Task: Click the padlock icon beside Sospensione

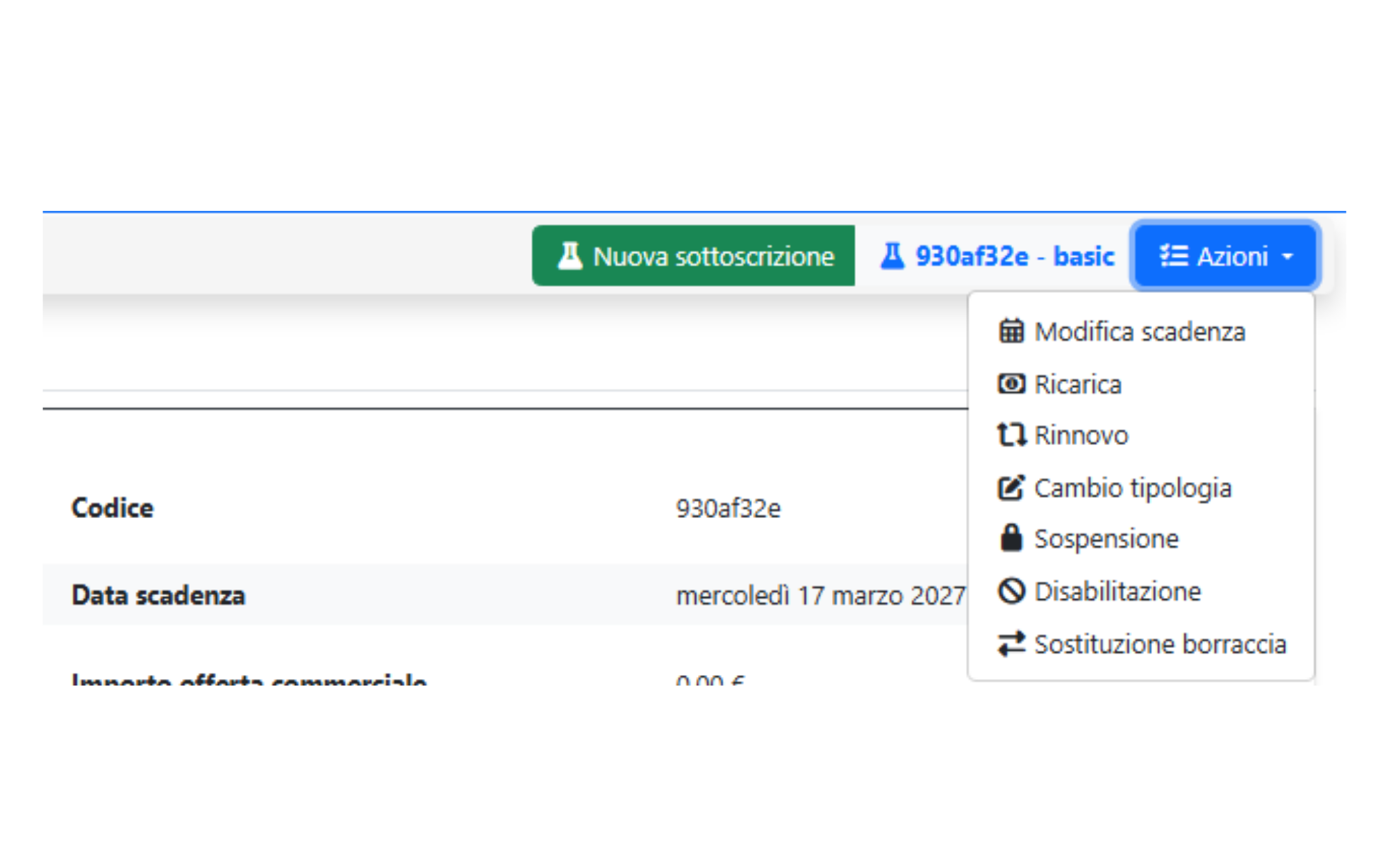Action: [x=1011, y=539]
